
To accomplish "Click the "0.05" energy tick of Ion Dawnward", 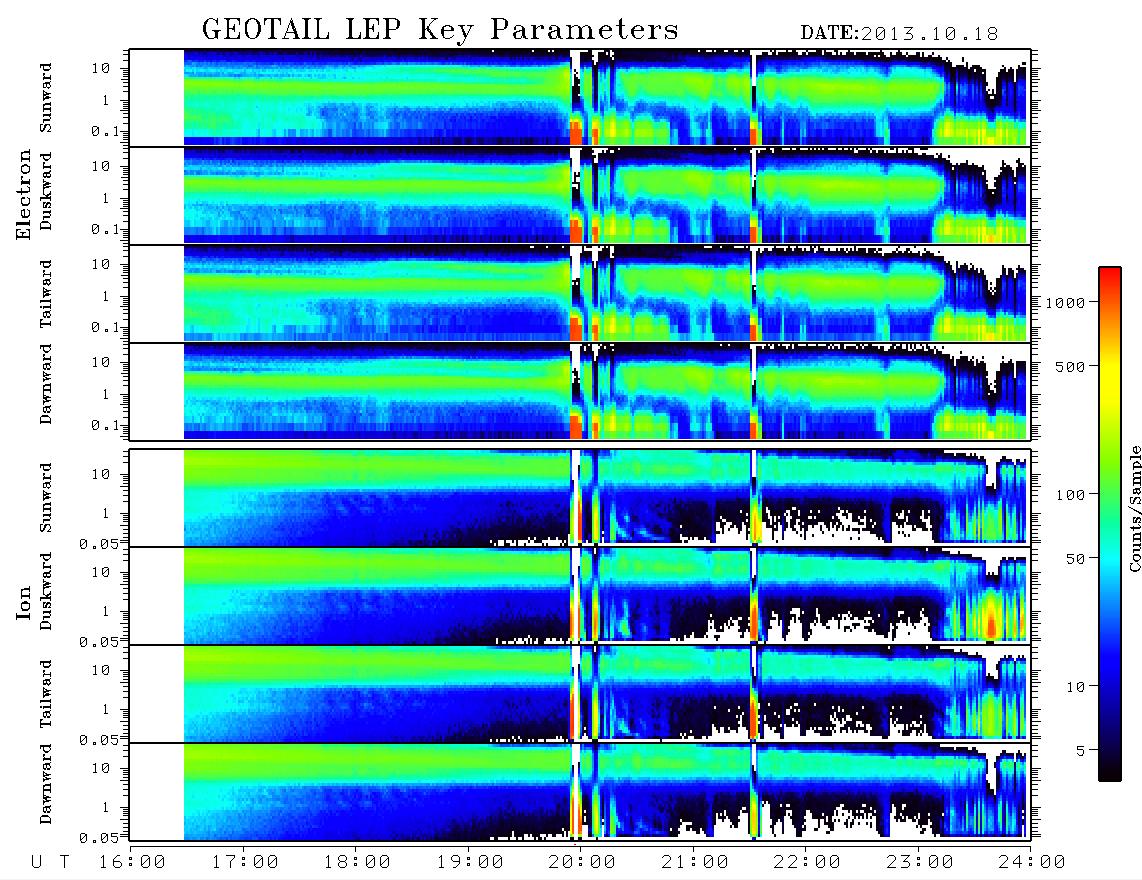I will click(x=102, y=838).
